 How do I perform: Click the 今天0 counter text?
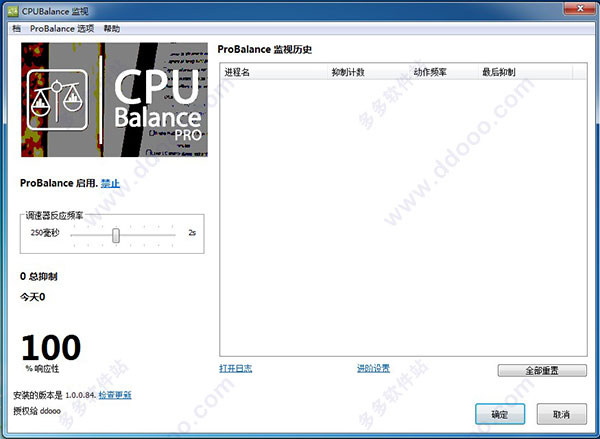[33, 297]
